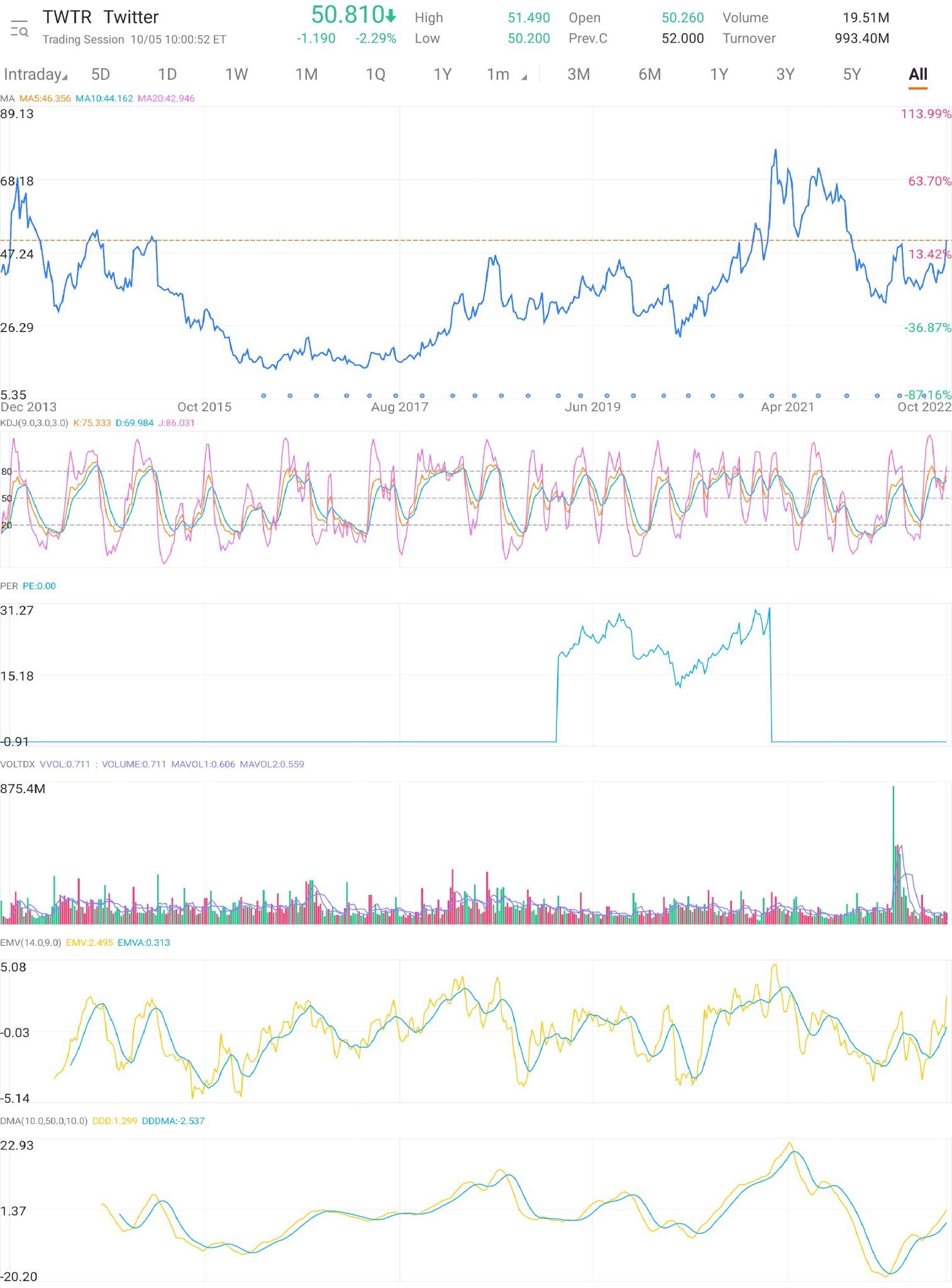Click the Apr 2021 date axis label

[x=787, y=407]
